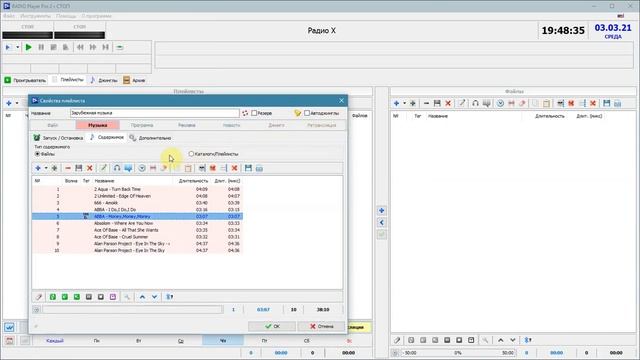Paste with clipboard icon in dialog toolbar
The width and height of the screenshot is (640, 360).
coord(188,168)
